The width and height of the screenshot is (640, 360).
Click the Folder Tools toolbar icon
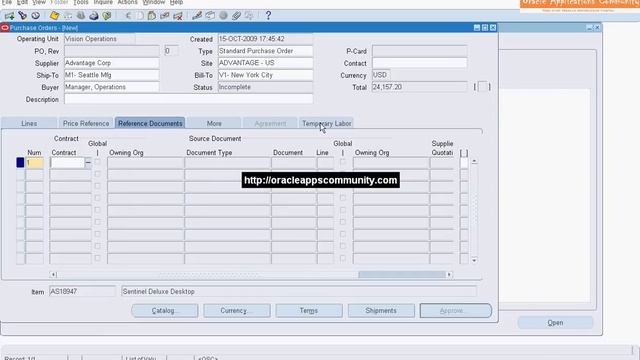coord(249,16)
